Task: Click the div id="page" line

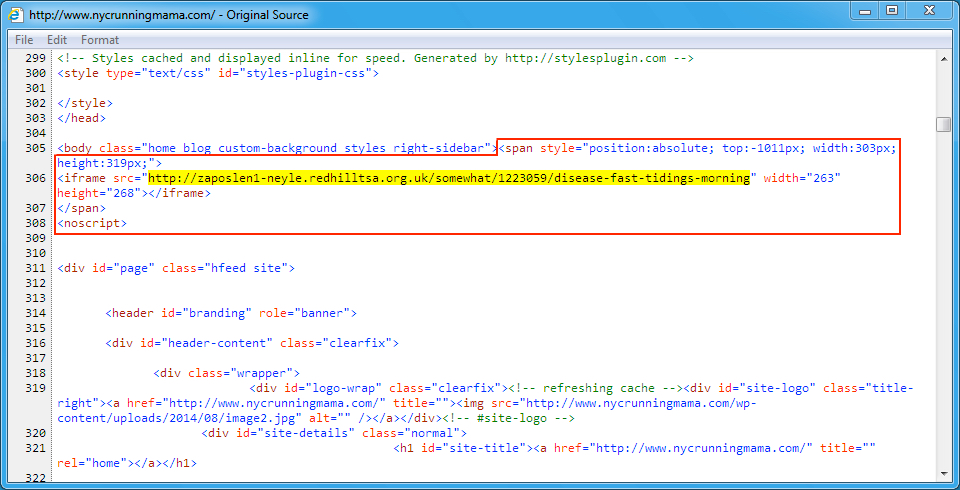Action: coord(175,268)
